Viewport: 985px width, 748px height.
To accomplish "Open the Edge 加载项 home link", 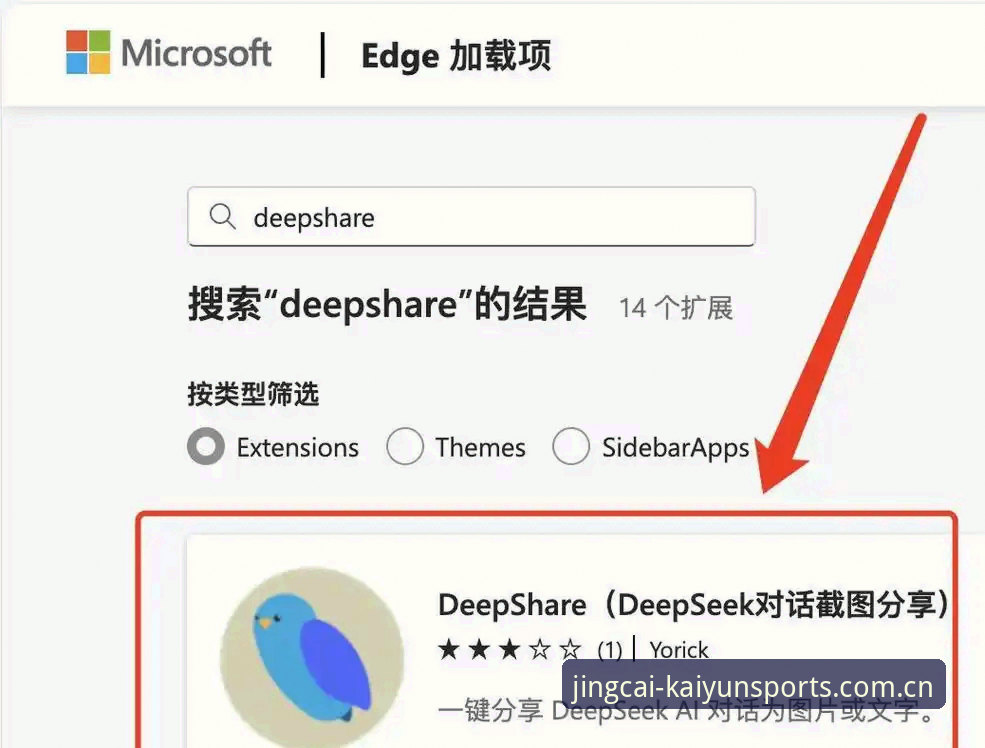I will [456, 56].
